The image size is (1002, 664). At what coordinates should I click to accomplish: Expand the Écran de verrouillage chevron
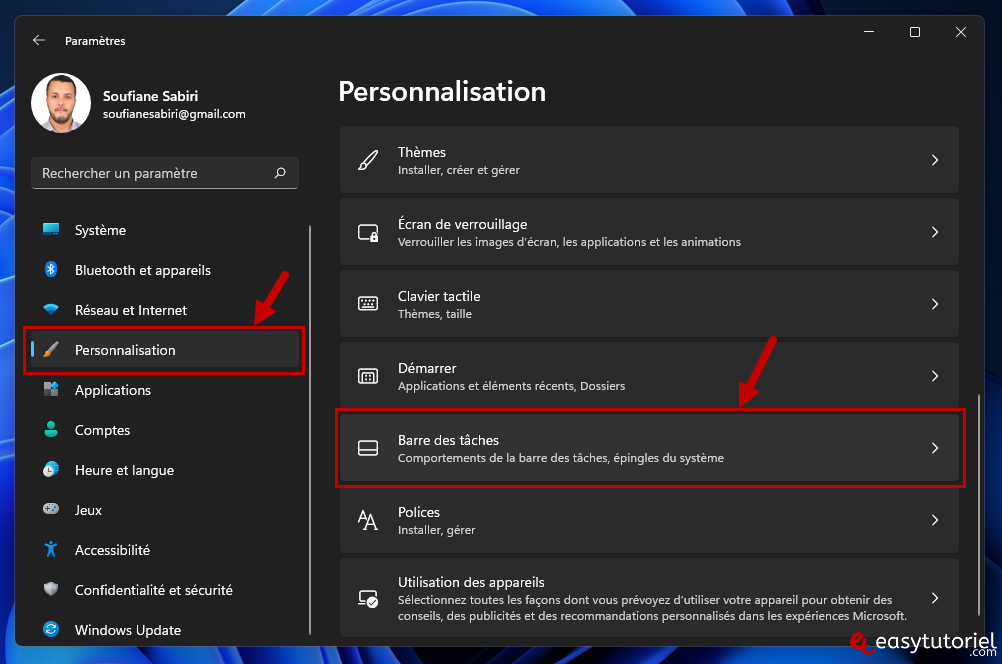935,232
